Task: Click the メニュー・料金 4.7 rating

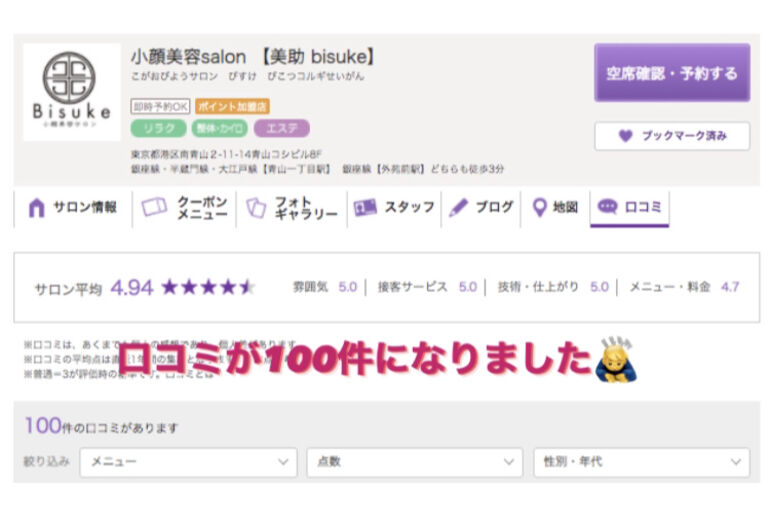Action: click(684, 287)
